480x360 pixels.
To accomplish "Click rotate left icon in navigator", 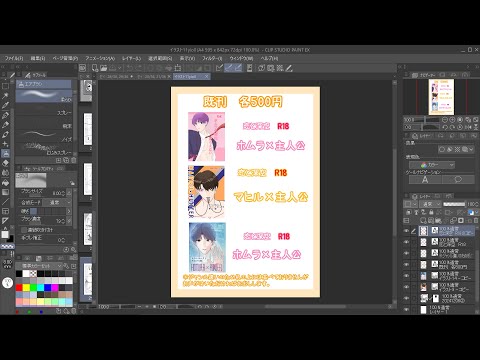I will pyautogui.click(x=445, y=127).
